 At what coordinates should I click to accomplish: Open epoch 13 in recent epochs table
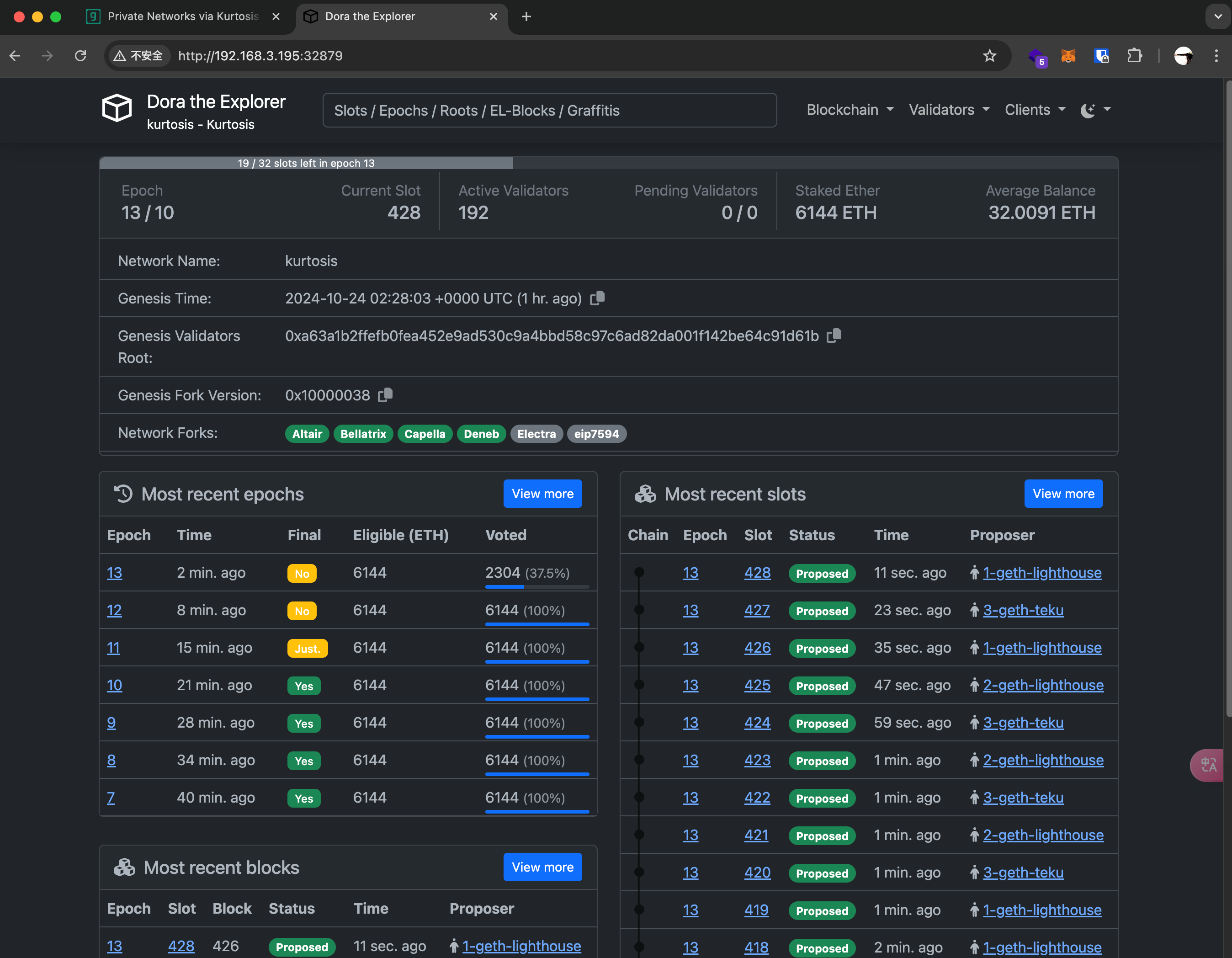[x=115, y=573]
